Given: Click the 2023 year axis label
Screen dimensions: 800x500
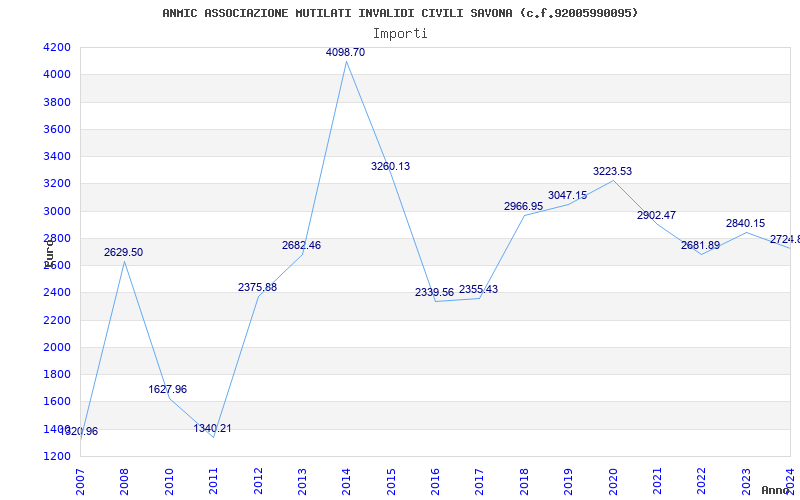Looking at the screenshot, I should tap(746, 481).
